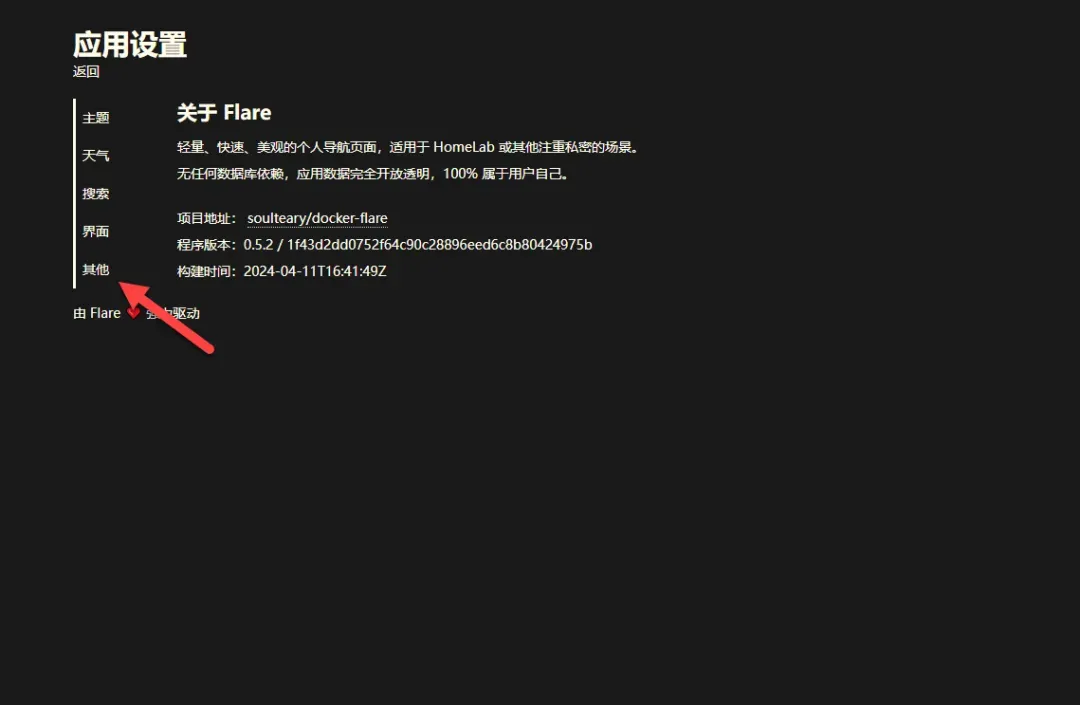Click the red heart icon in footer
The image size is (1080, 705).
(133, 313)
